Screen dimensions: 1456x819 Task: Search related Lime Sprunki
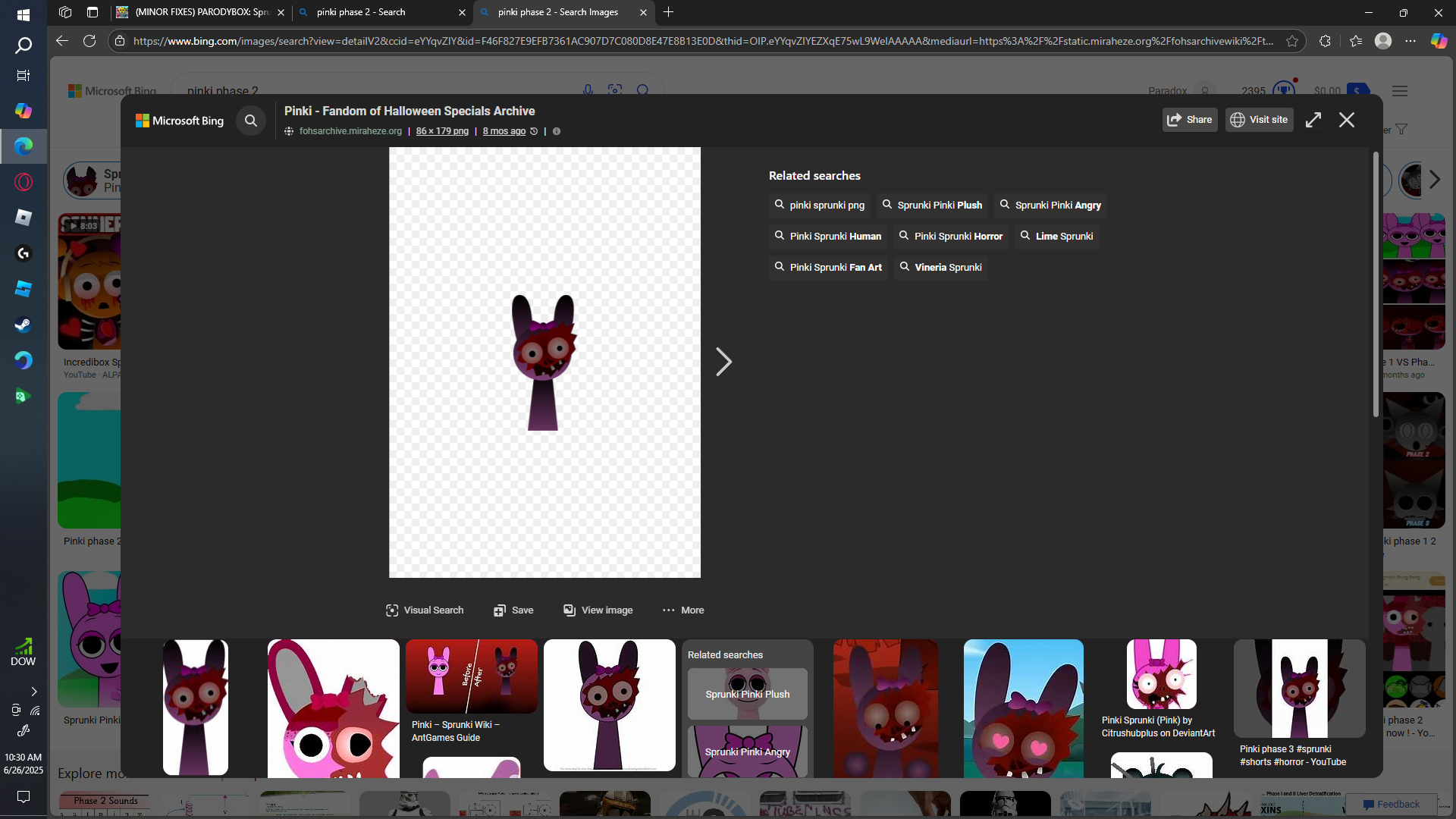coord(1057,237)
